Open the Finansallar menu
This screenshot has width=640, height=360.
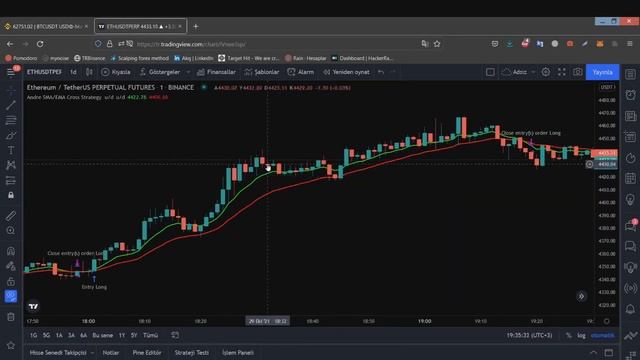click(x=216, y=72)
